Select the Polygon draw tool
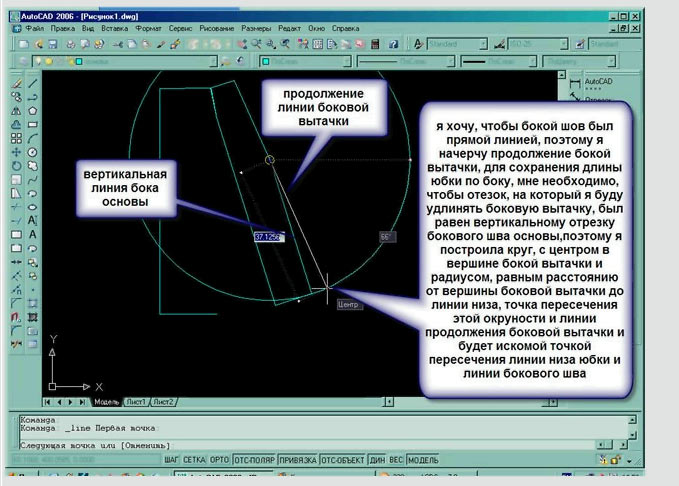Viewport: 679px width, 486px height. point(34,111)
